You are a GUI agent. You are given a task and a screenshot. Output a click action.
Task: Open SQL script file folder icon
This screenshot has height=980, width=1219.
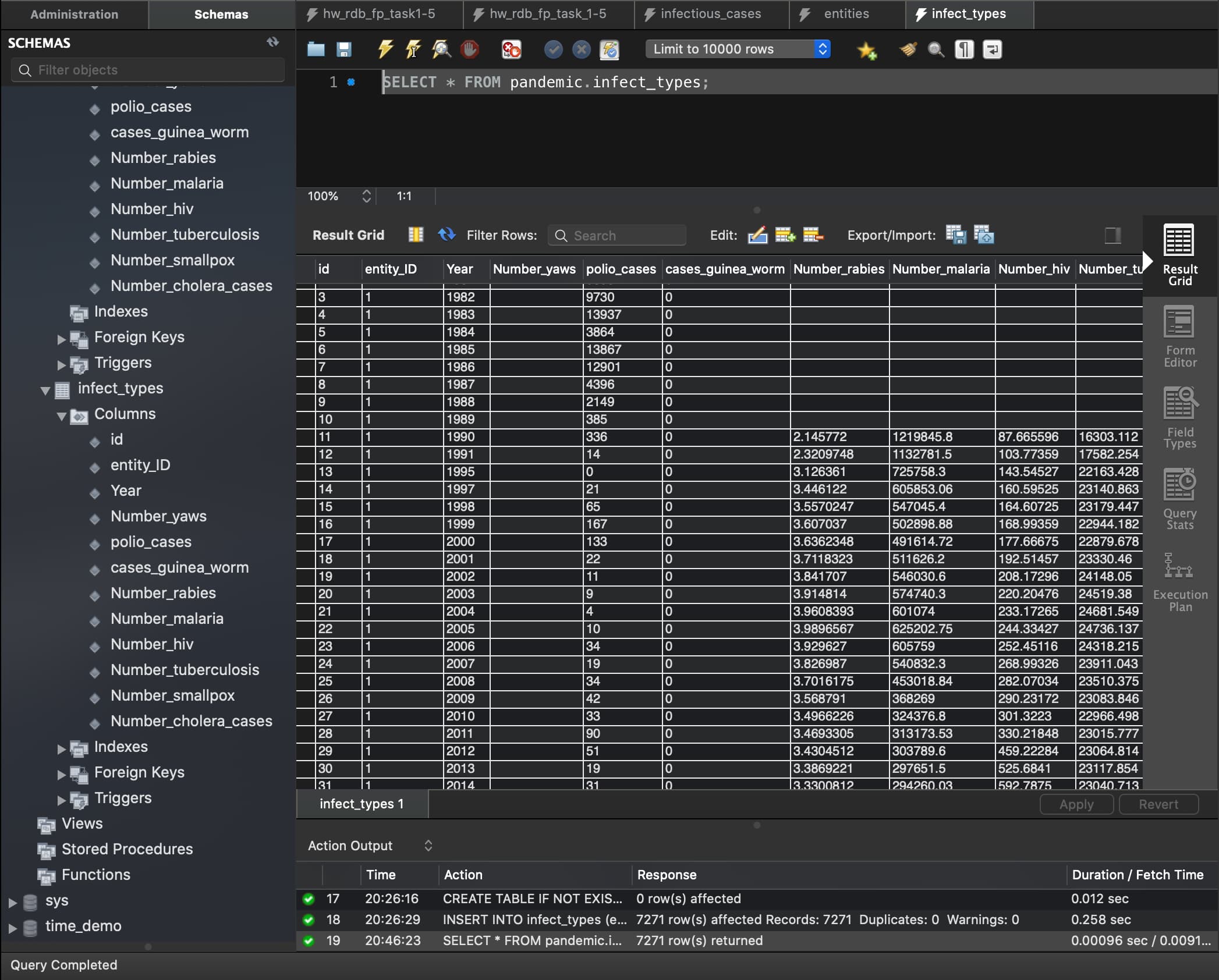pos(316,49)
